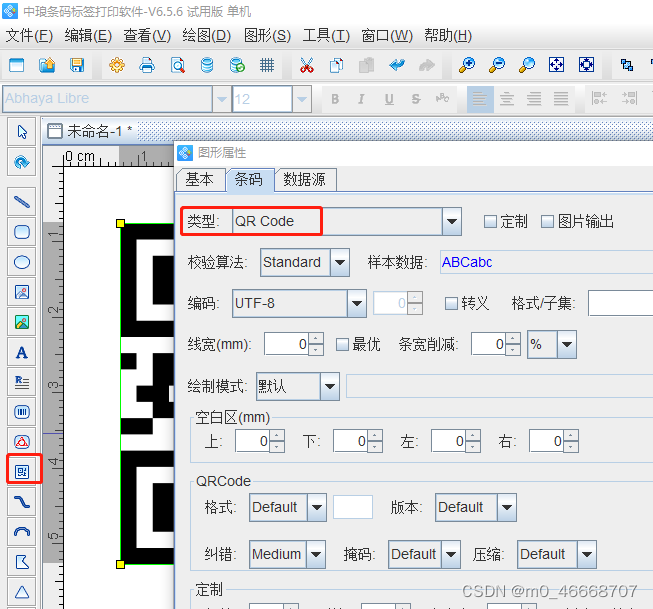Select the ellipse drawing tool
The image size is (653, 609).
tap(22, 262)
